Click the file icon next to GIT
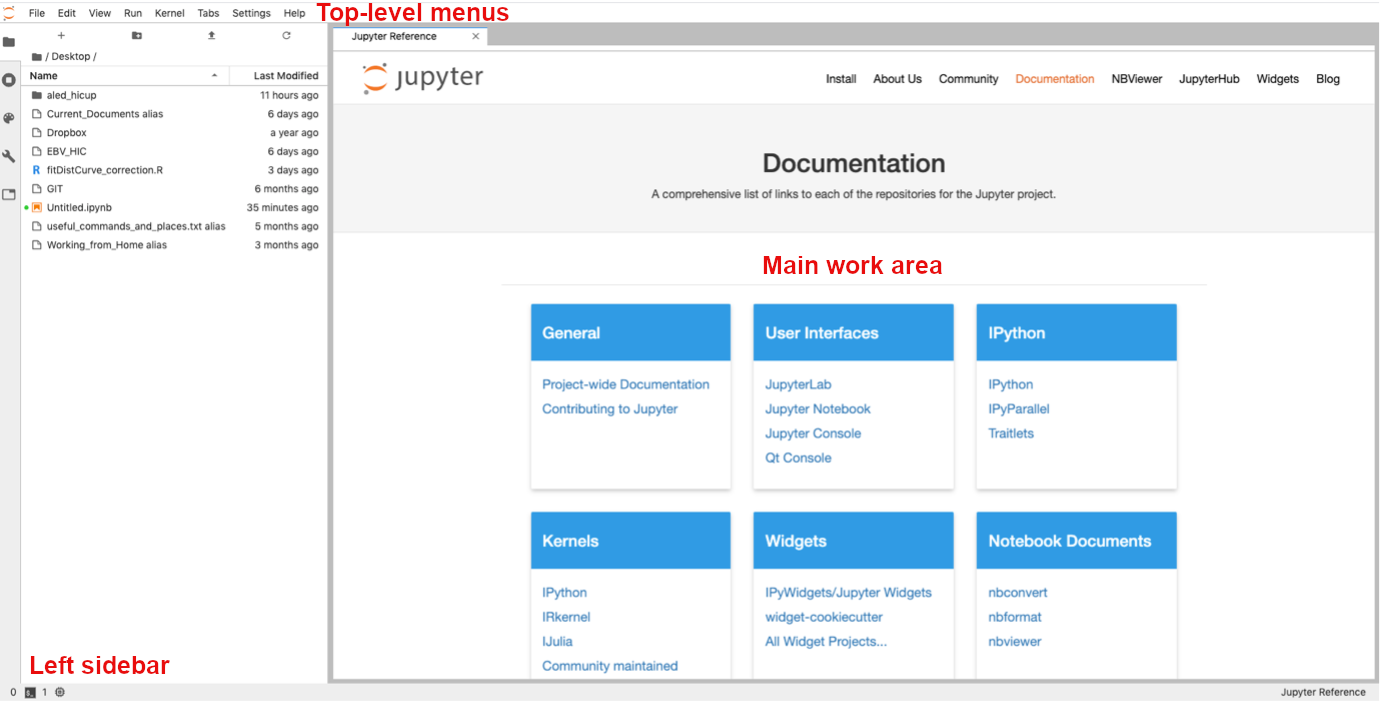Screen dimensions: 1384x705 [x=37, y=189]
